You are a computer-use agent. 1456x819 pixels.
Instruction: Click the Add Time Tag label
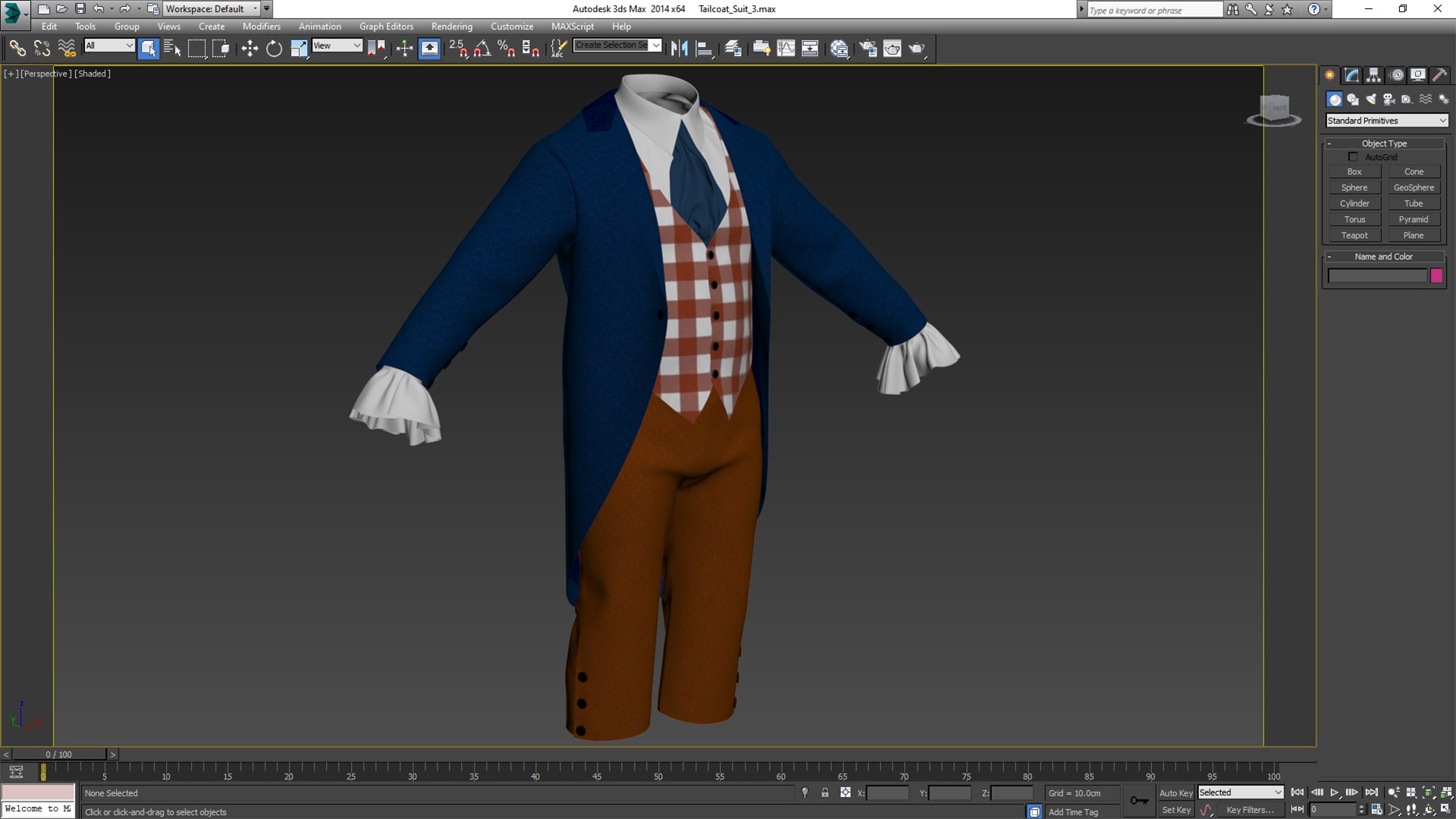(1073, 812)
